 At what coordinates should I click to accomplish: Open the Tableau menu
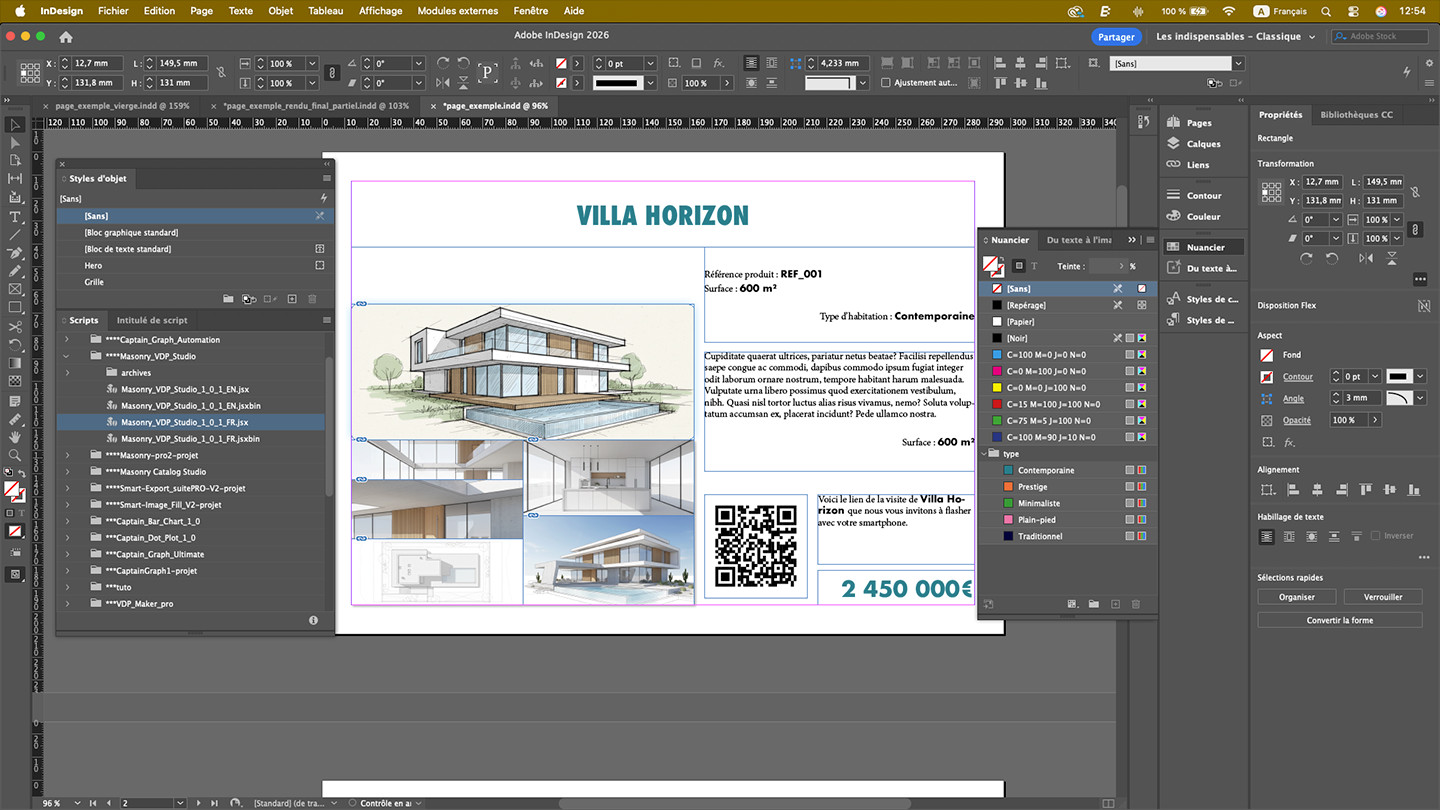[x=325, y=11]
